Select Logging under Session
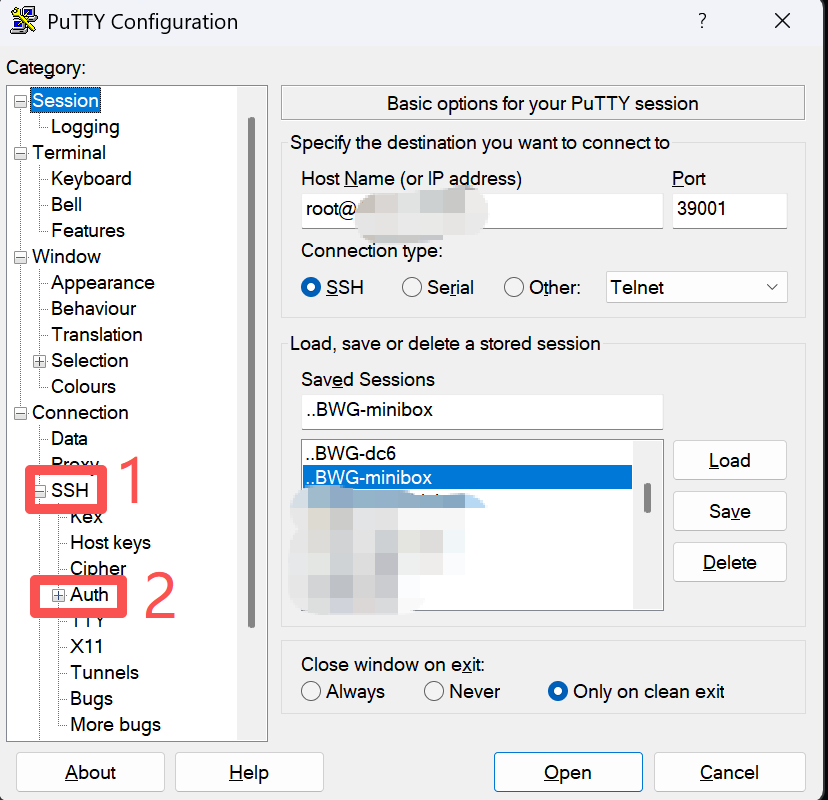The width and height of the screenshot is (828, 800). coord(85,127)
